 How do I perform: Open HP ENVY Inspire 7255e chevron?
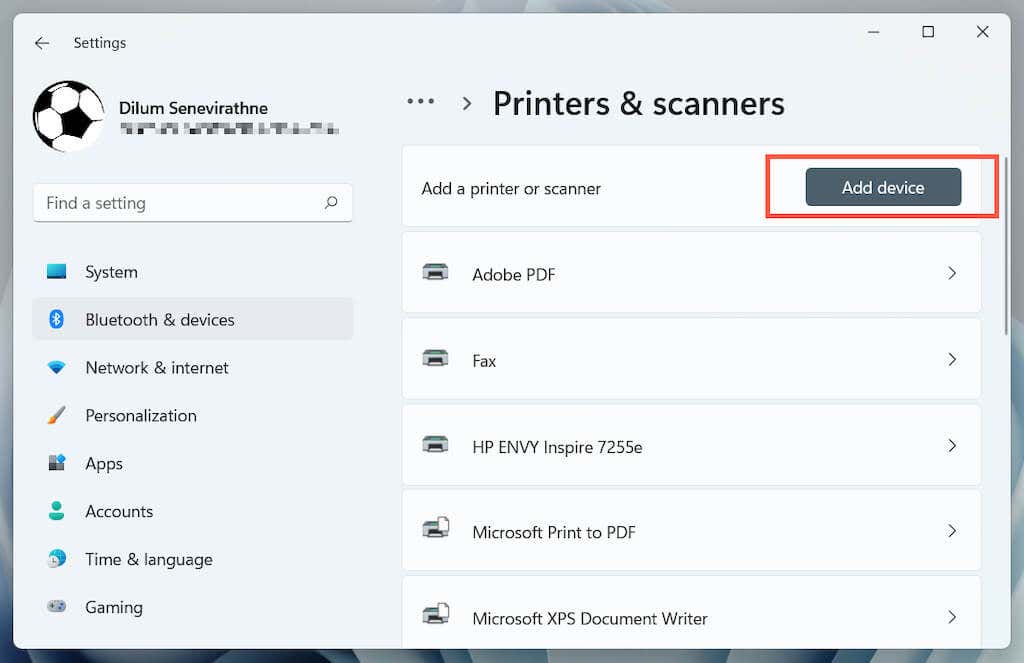tap(952, 445)
